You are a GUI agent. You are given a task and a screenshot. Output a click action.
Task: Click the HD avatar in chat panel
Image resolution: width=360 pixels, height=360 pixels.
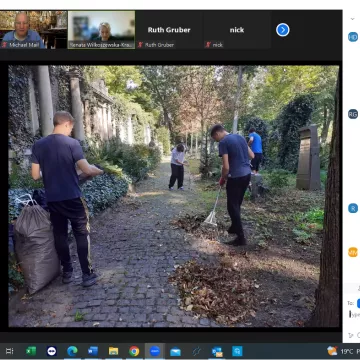(x=353, y=37)
